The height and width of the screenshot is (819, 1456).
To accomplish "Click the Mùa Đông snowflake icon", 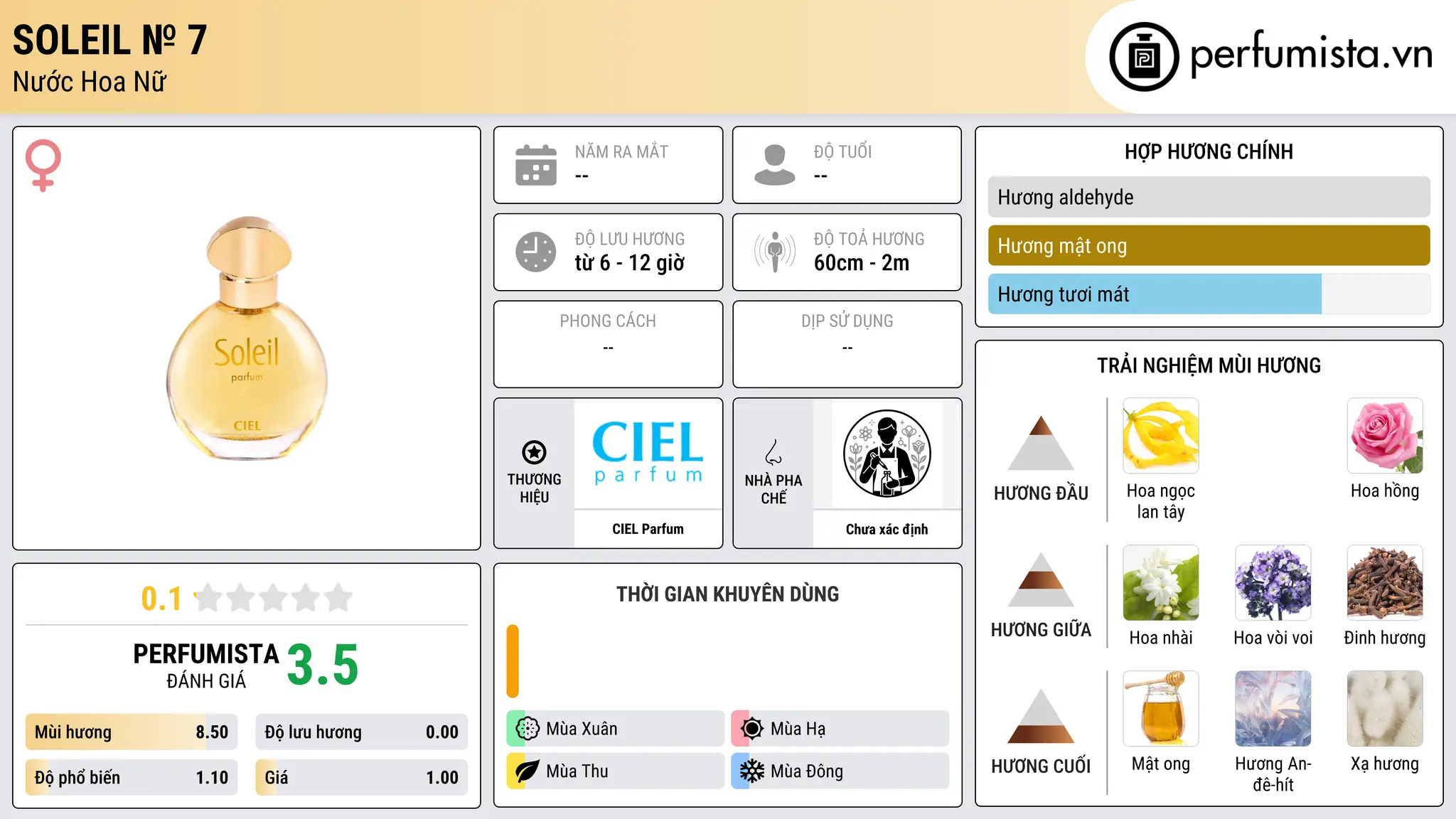I will point(752,771).
